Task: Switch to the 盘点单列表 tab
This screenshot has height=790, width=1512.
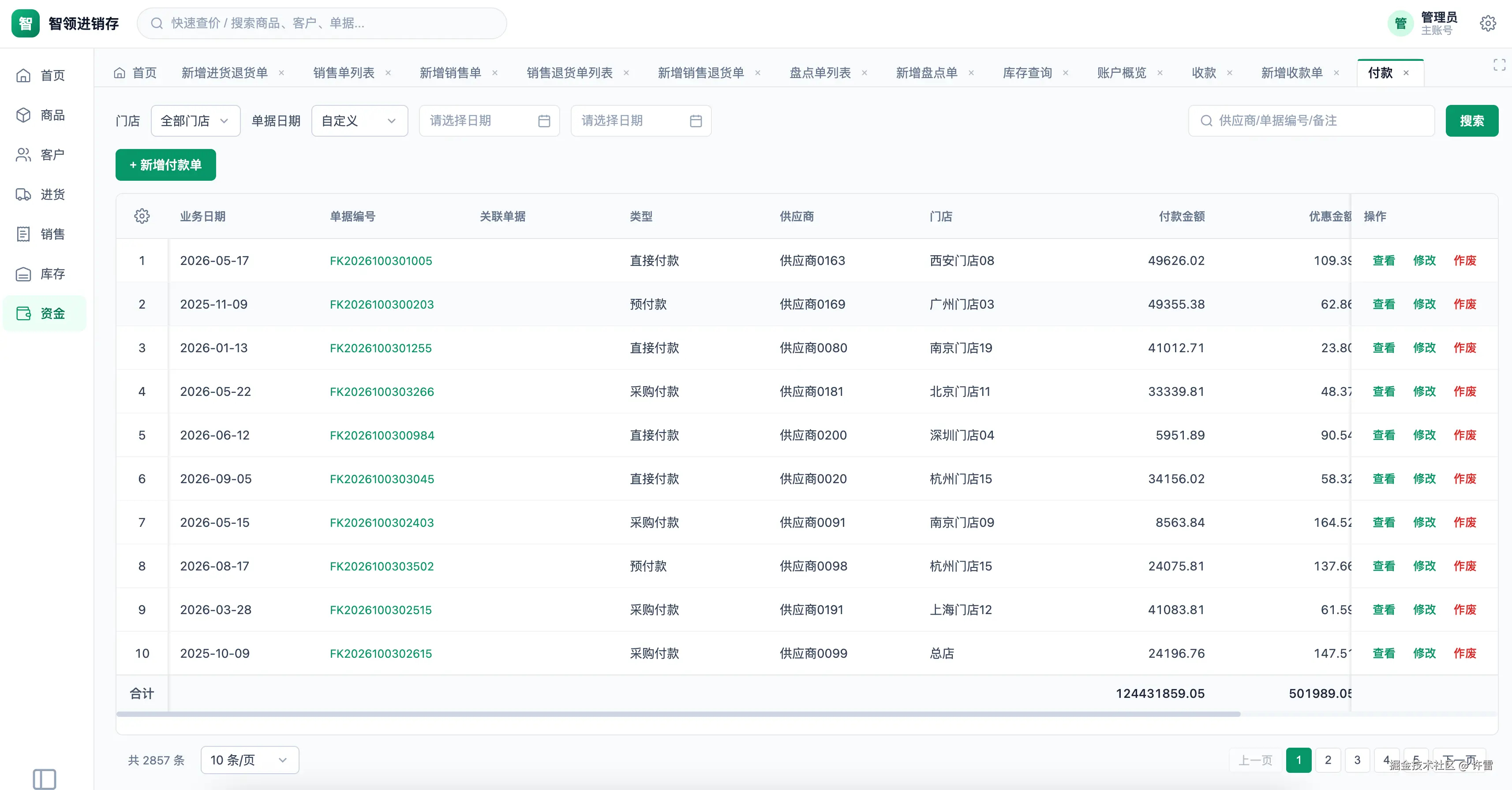Action: pyautogui.click(x=820, y=73)
